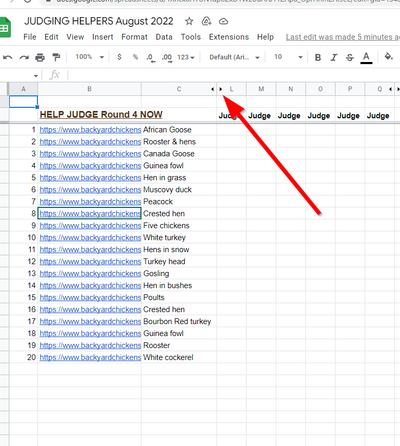Expand hidden columns right arrow before column L
Screen dimensions: 400x446
tap(221, 89)
